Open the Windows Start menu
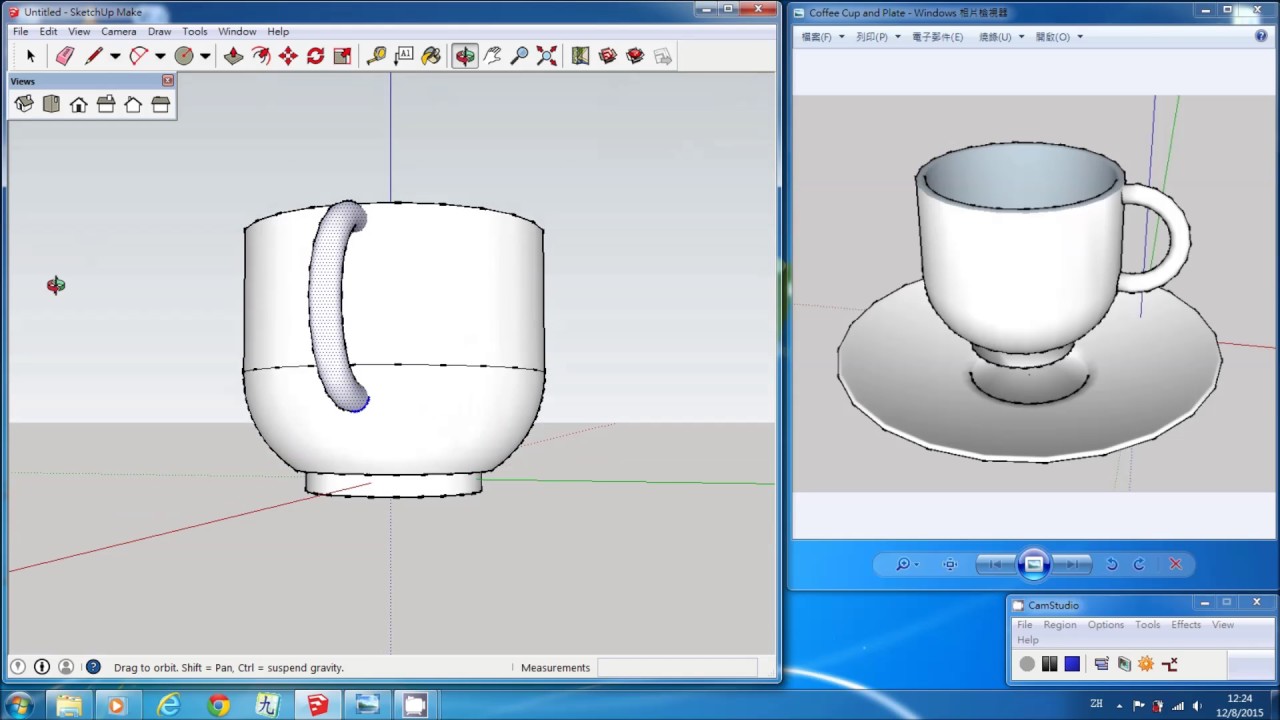Viewport: 1280px width, 720px height. click(x=19, y=706)
